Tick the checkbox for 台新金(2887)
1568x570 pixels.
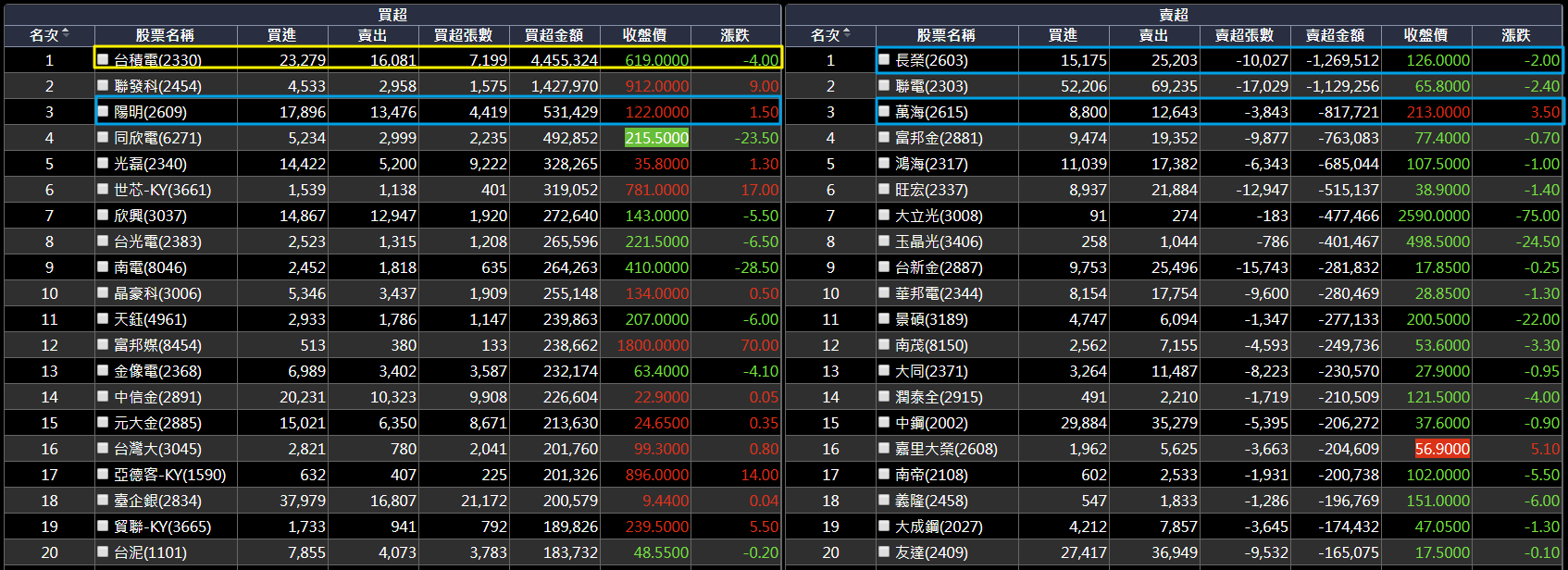(885, 266)
